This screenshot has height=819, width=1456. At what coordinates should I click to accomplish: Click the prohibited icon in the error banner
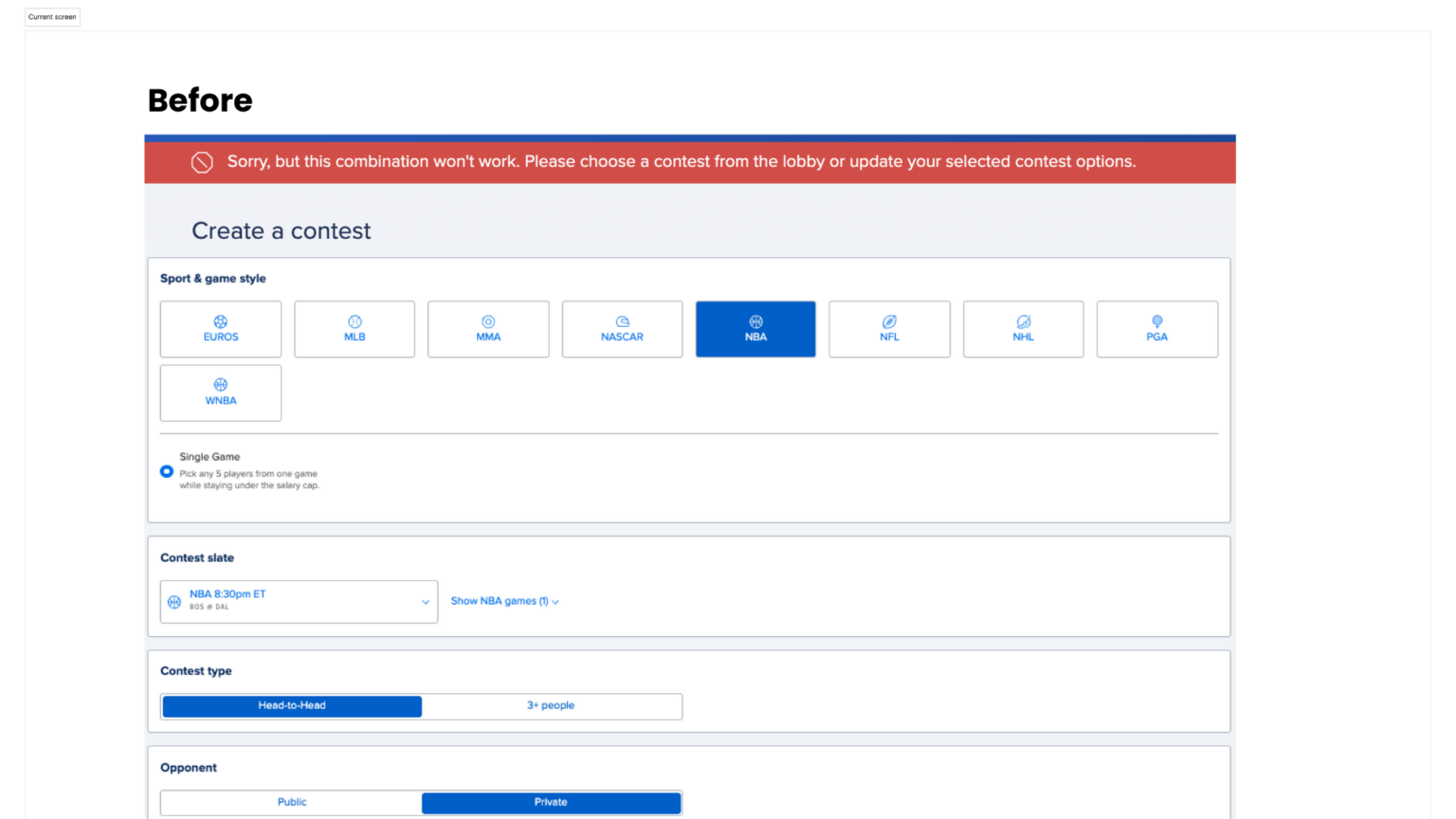[x=202, y=162]
